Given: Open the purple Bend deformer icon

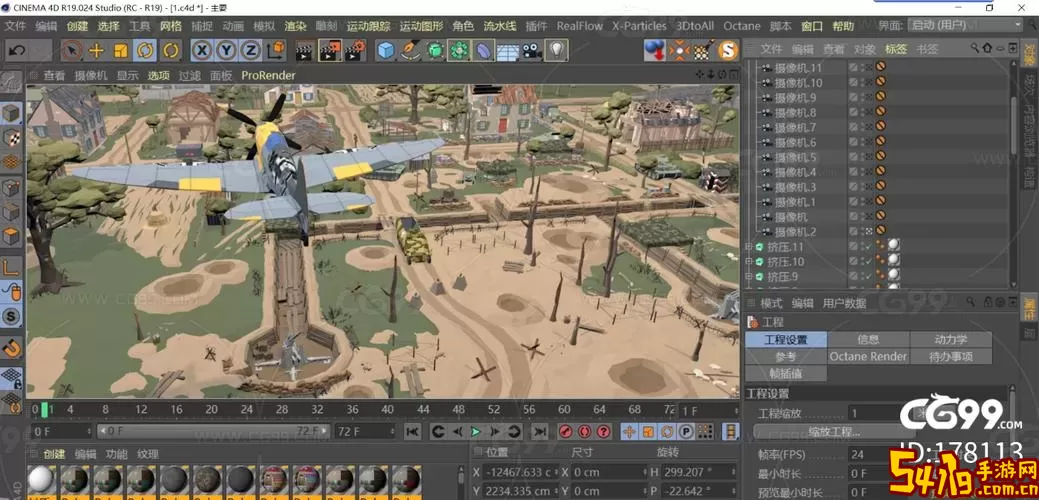Looking at the screenshot, I should [484, 50].
